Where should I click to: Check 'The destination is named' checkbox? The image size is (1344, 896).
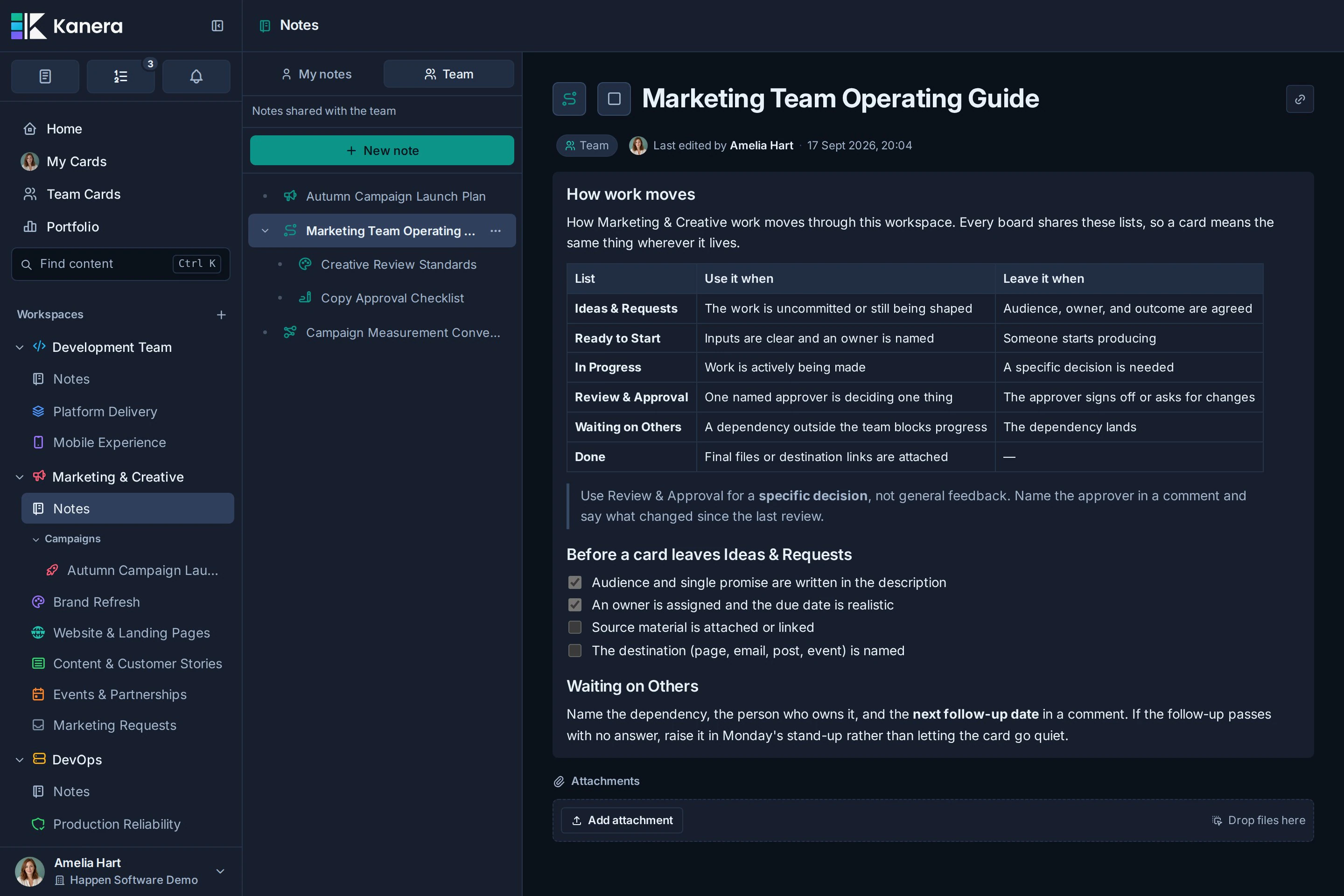pyautogui.click(x=575, y=650)
